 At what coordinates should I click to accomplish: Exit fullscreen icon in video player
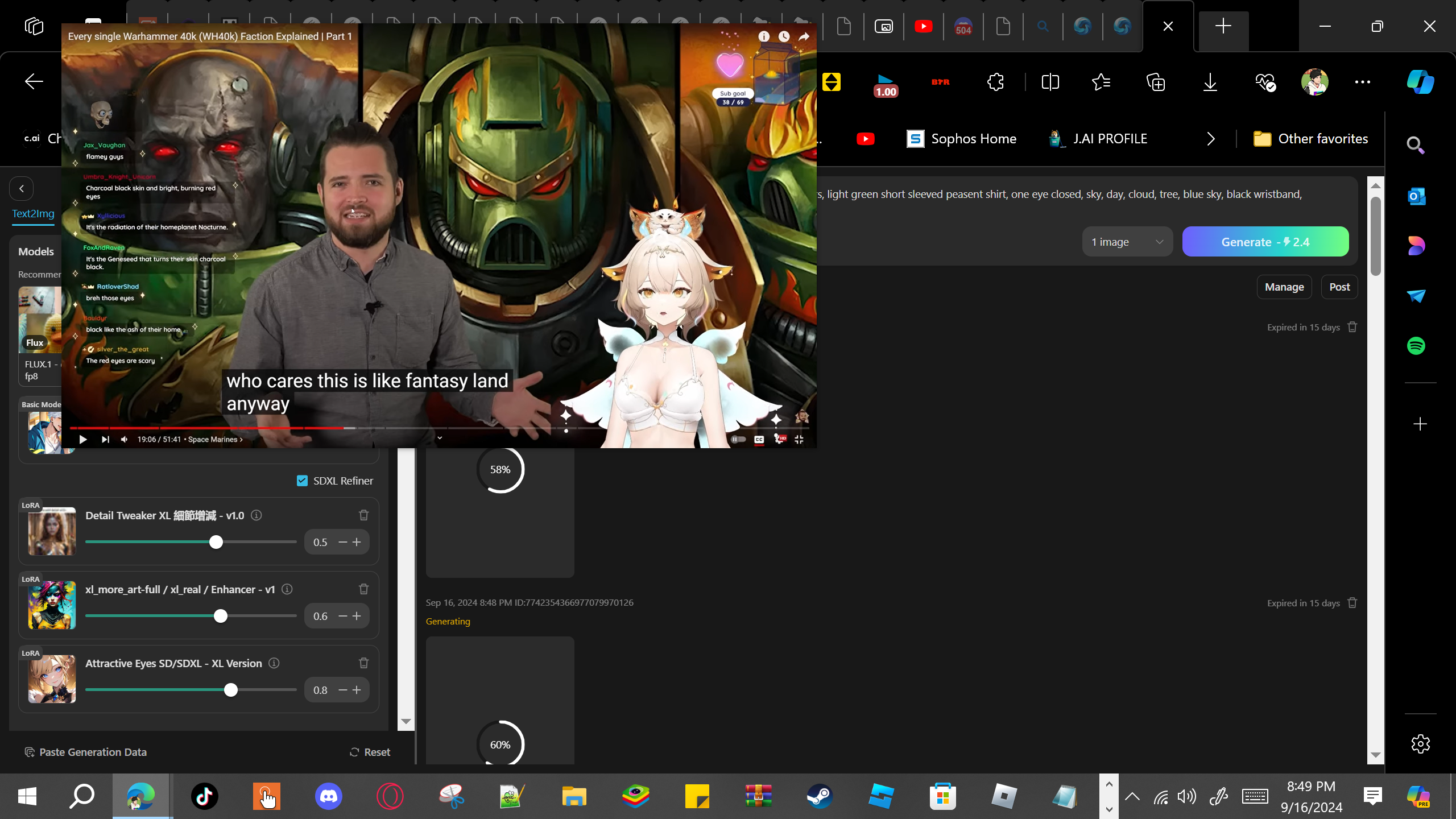(x=799, y=439)
